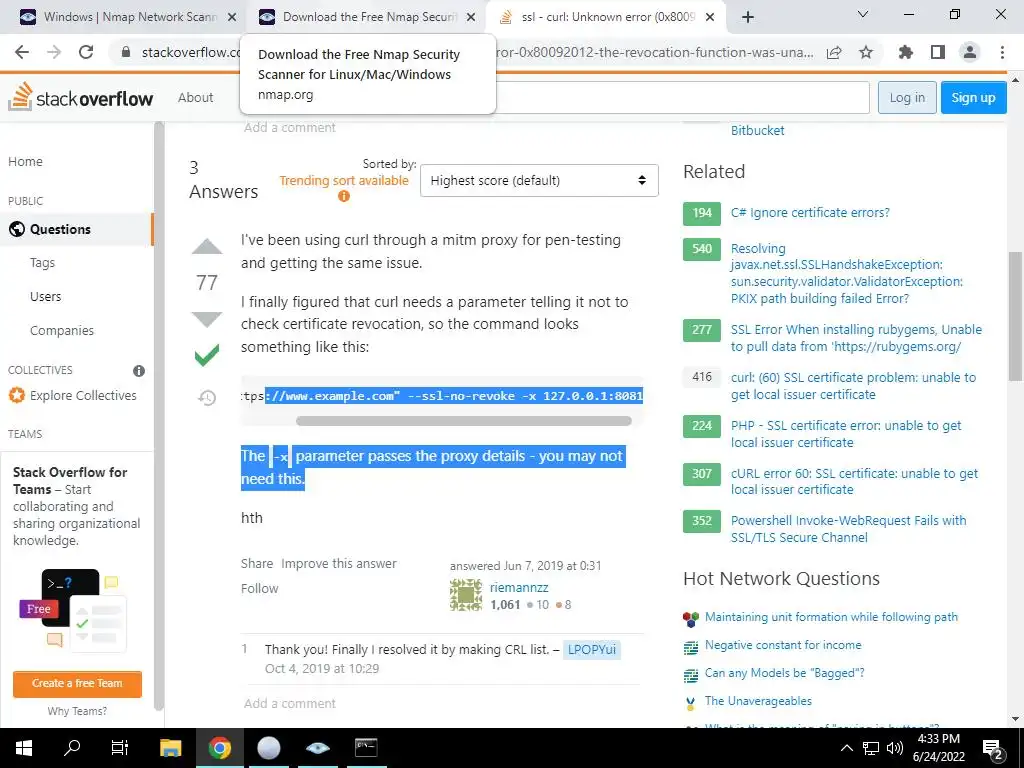Click the accepted answer green checkmark
This screenshot has width=1024, height=768.
click(x=207, y=355)
